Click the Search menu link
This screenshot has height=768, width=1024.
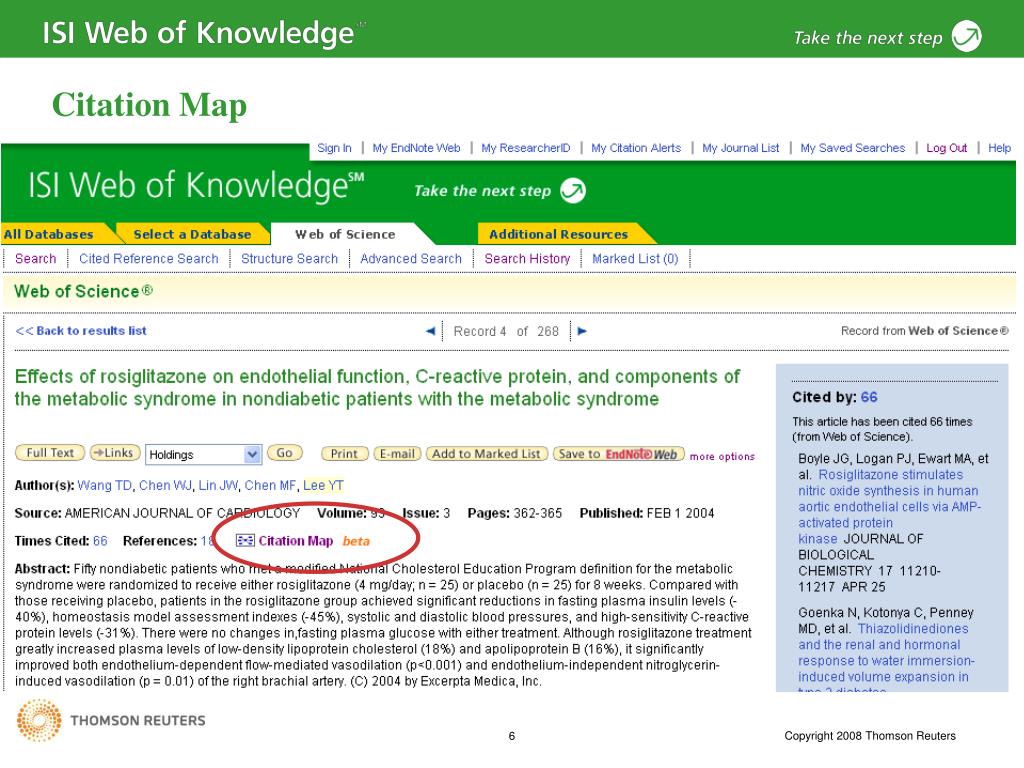click(35, 259)
